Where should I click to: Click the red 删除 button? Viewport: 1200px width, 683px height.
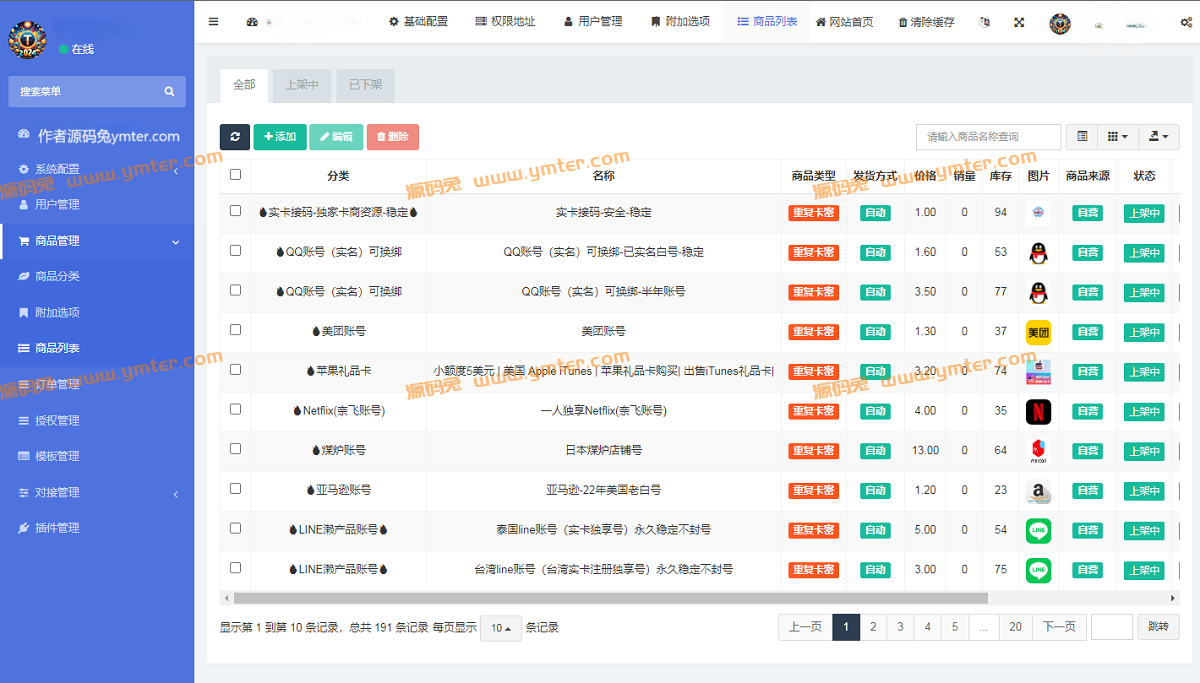pyautogui.click(x=393, y=137)
